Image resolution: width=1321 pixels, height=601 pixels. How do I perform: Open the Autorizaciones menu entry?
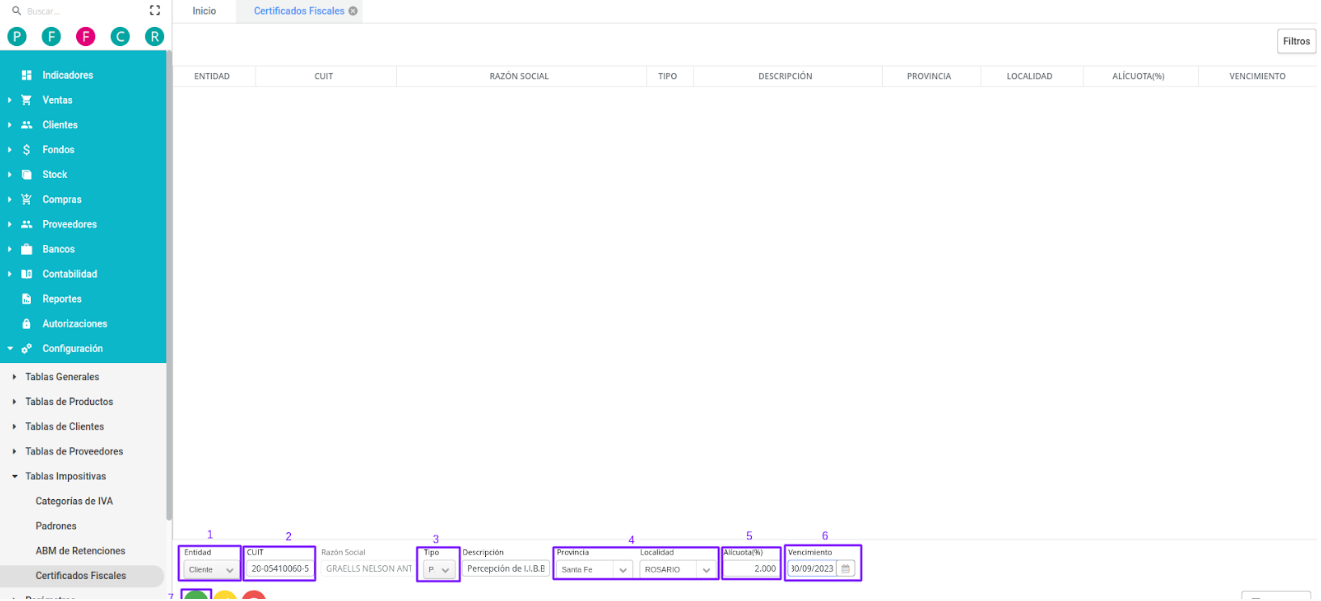(x=74, y=324)
